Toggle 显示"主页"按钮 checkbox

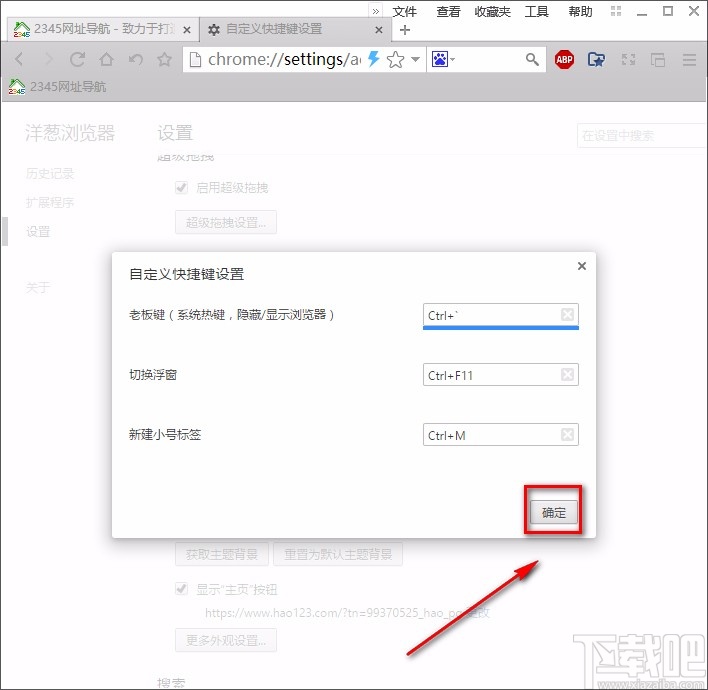click(x=182, y=589)
